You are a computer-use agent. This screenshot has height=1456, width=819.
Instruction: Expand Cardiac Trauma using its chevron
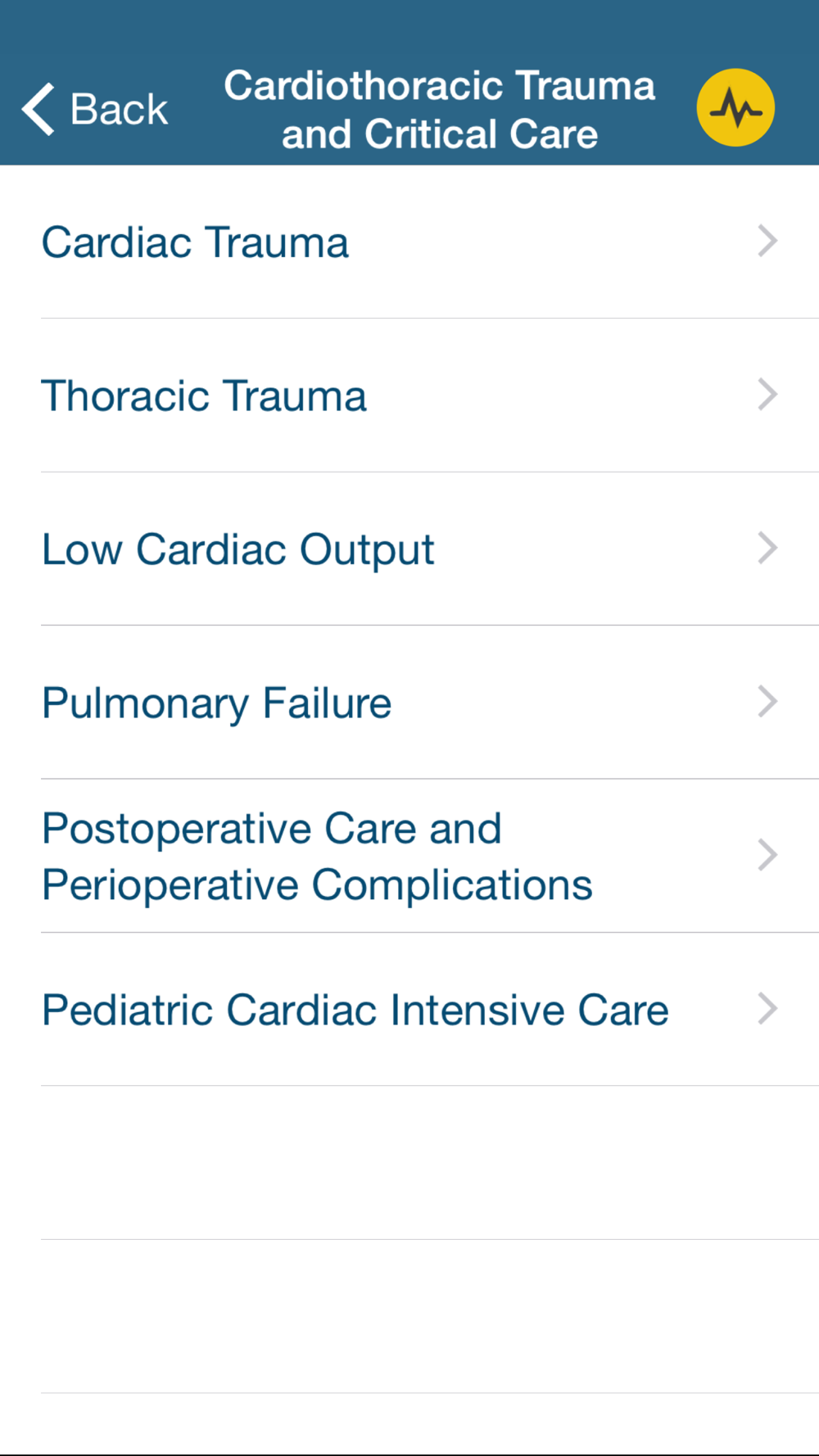(x=767, y=241)
